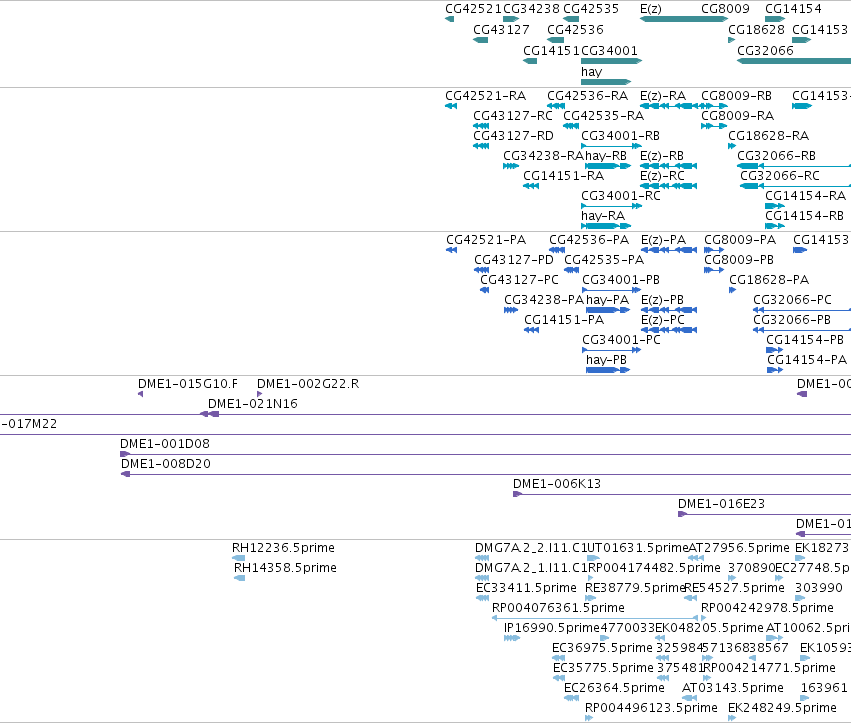851x723 pixels.
Task: Click the E(z) gene bar
Action: pyautogui.click(x=684, y=20)
